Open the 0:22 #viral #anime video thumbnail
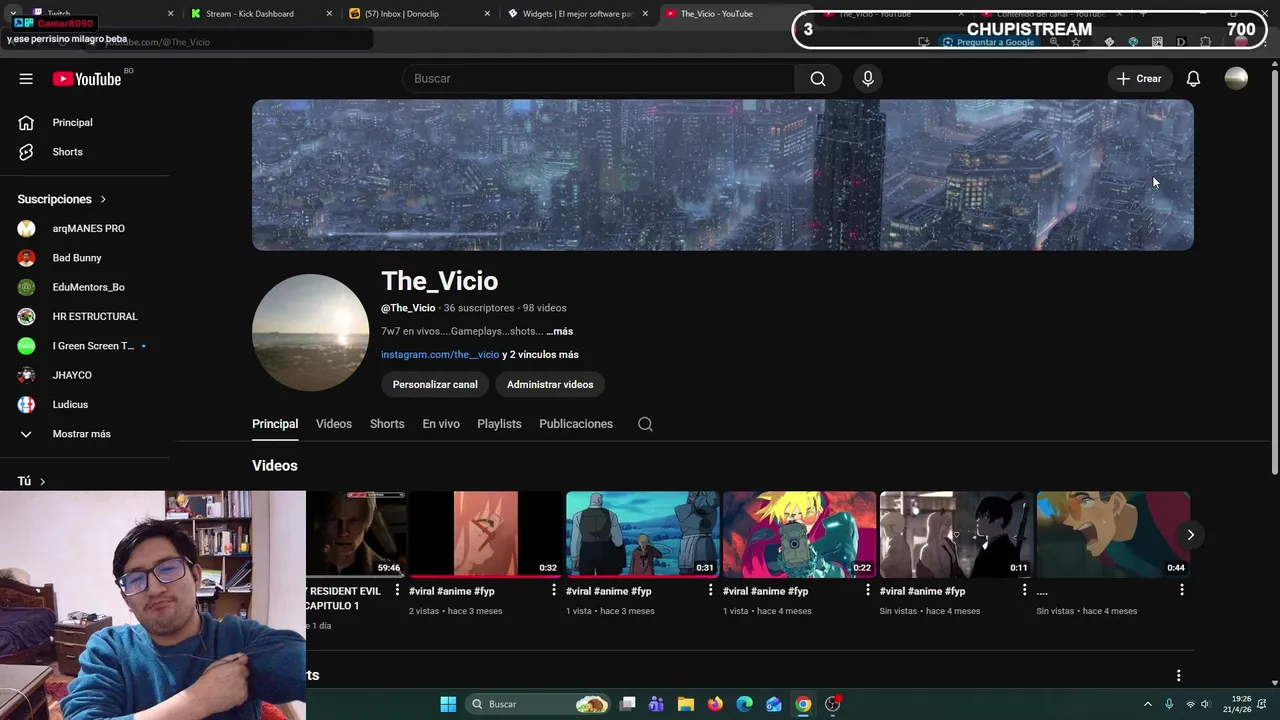 point(800,534)
